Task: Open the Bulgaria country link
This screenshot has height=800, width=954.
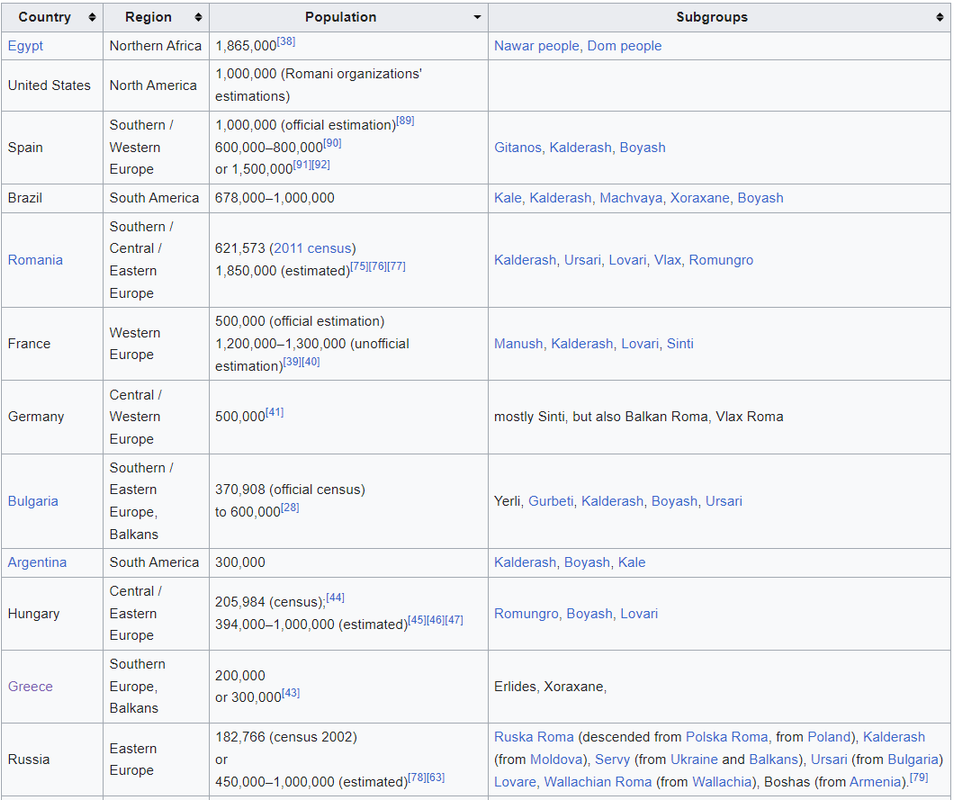Action: (x=33, y=501)
